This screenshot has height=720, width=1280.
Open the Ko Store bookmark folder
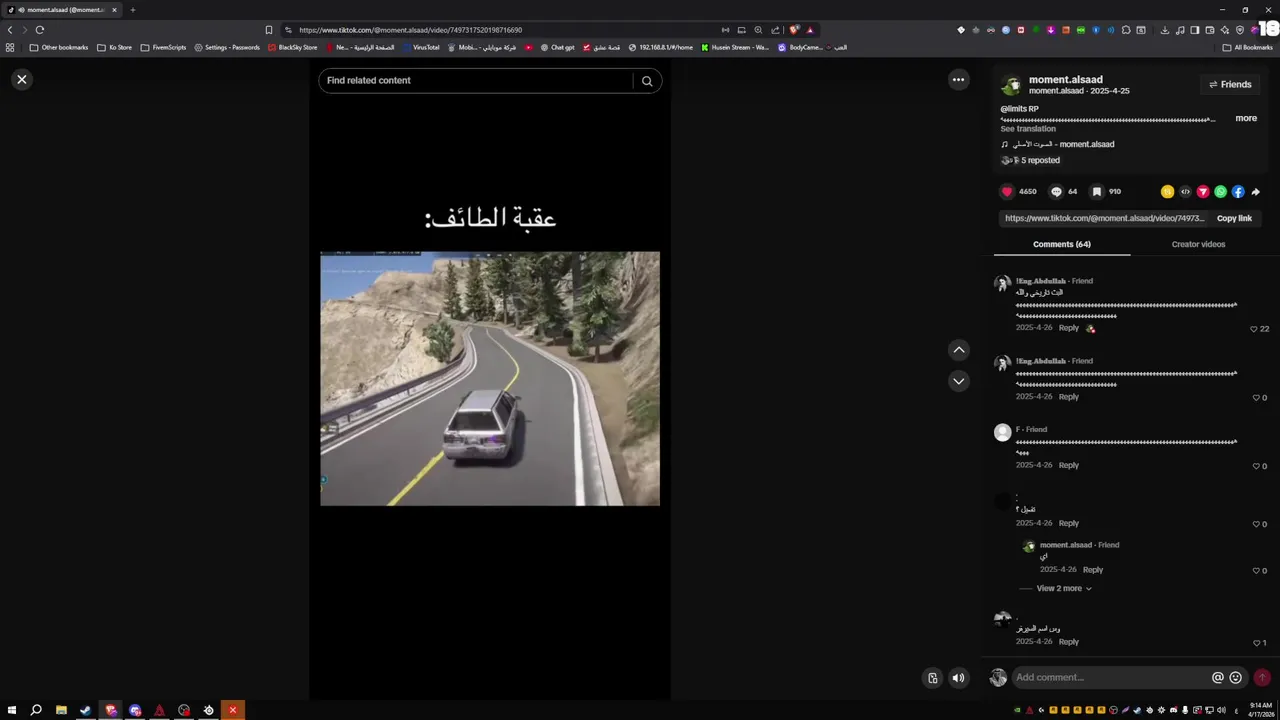click(115, 47)
